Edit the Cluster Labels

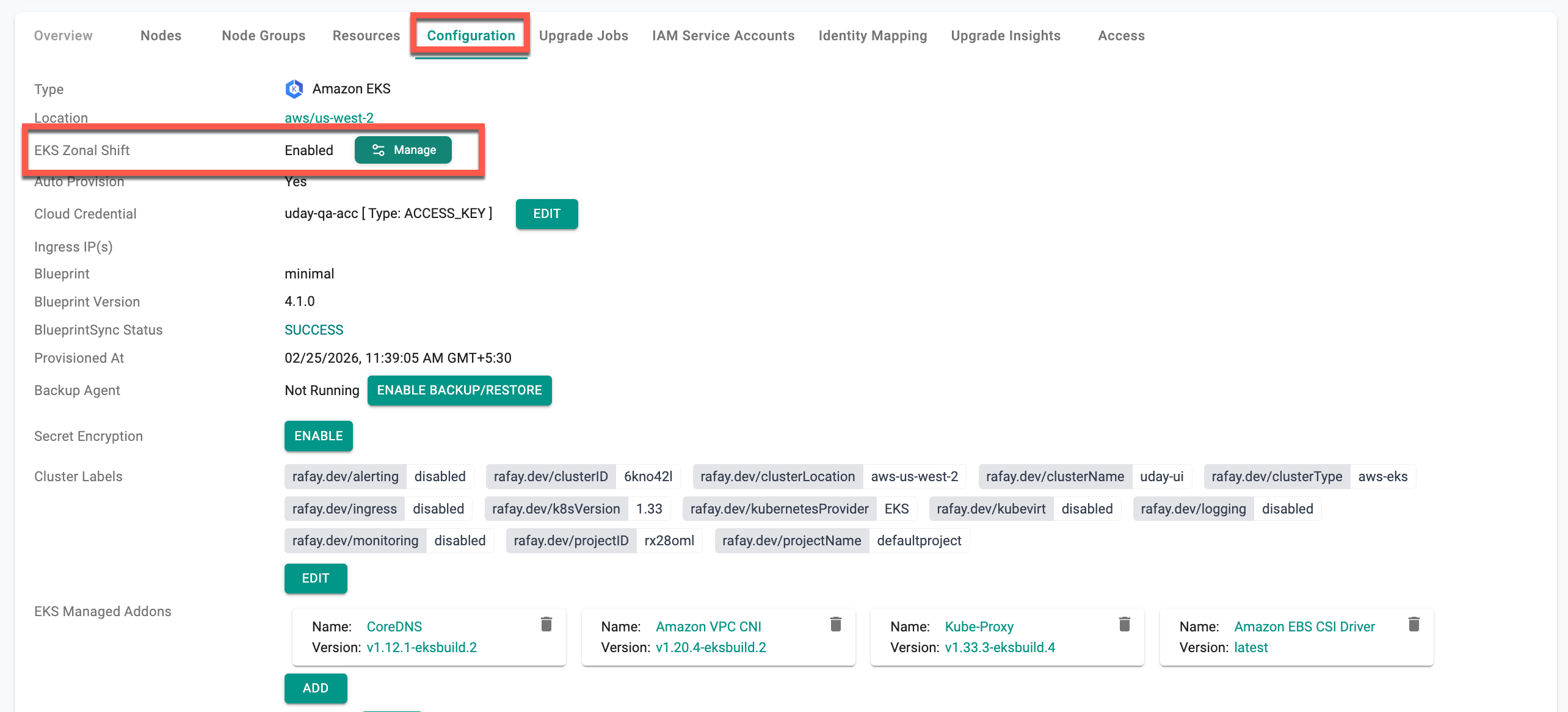tap(315, 578)
